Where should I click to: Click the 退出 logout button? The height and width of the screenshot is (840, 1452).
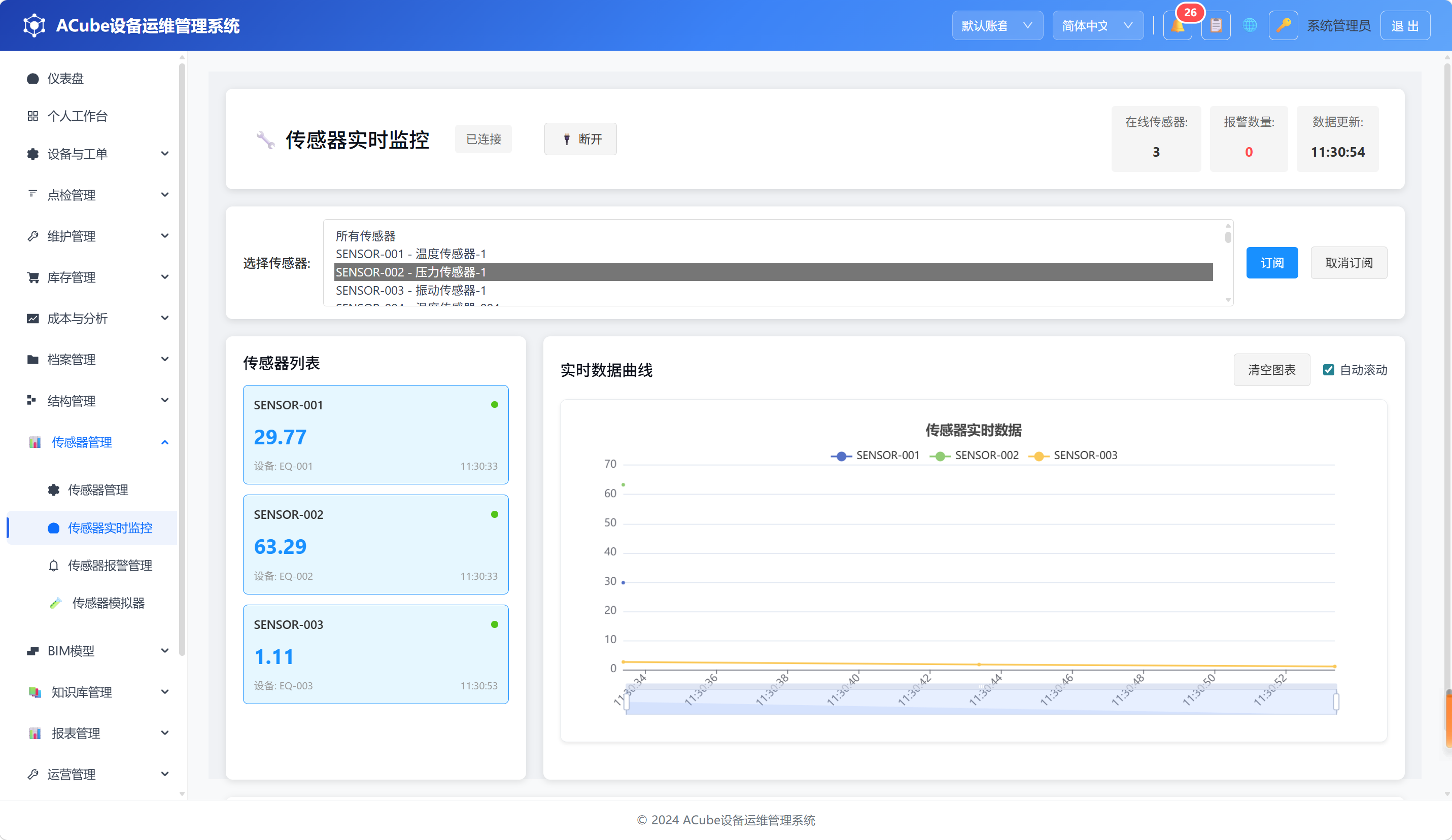pyautogui.click(x=1405, y=25)
